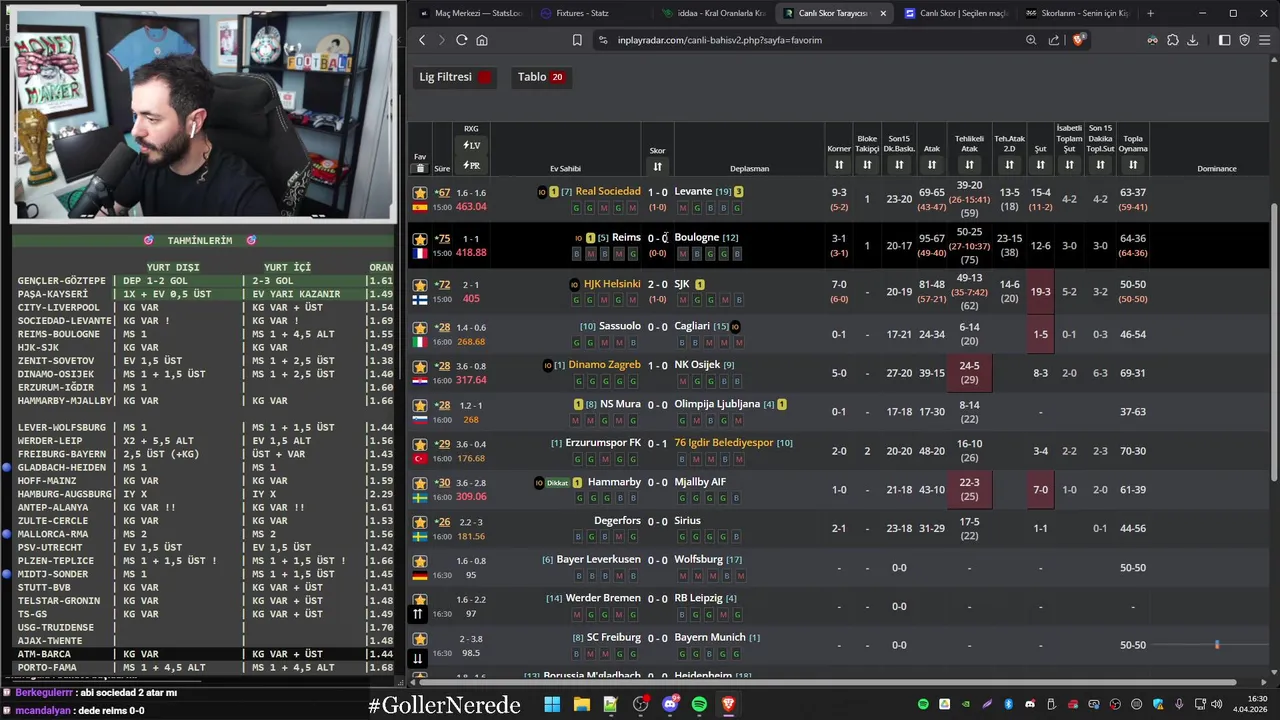Open browser extensions puzzle icon
The height and width of the screenshot is (720, 1280).
tap(1173, 40)
